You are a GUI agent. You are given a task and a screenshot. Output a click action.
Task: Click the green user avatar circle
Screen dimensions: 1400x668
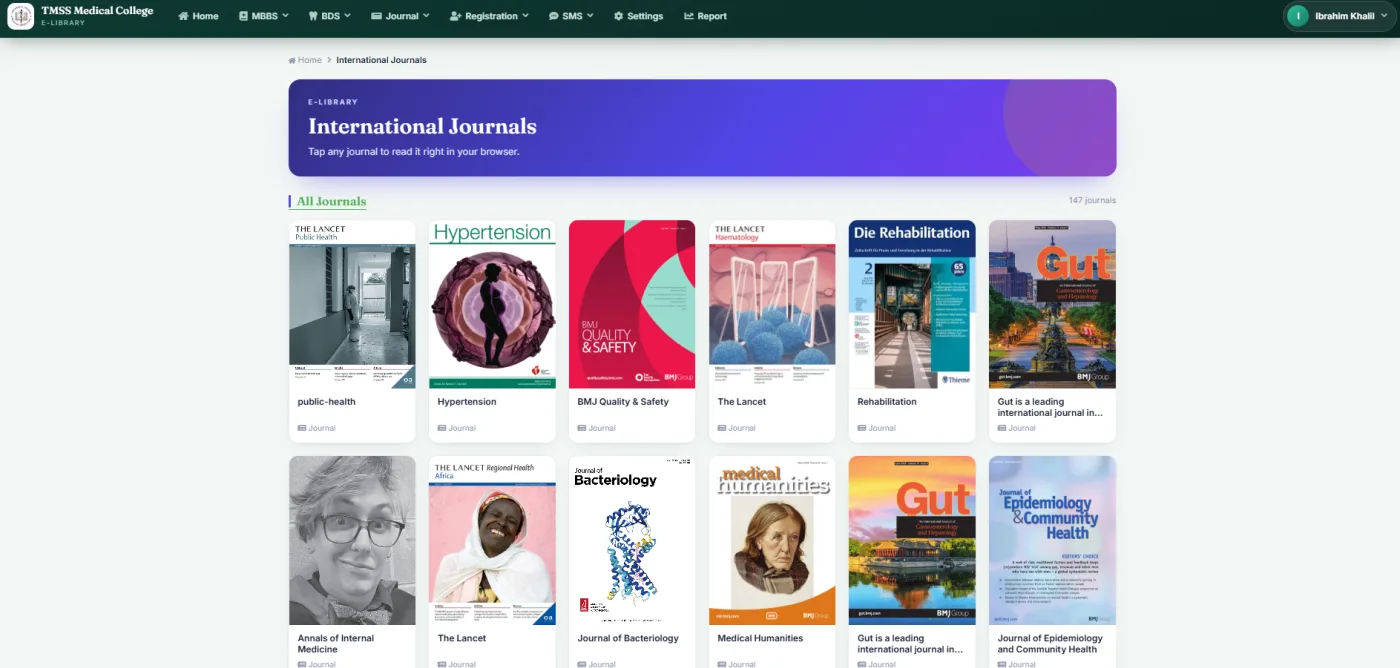pos(1298,16)
